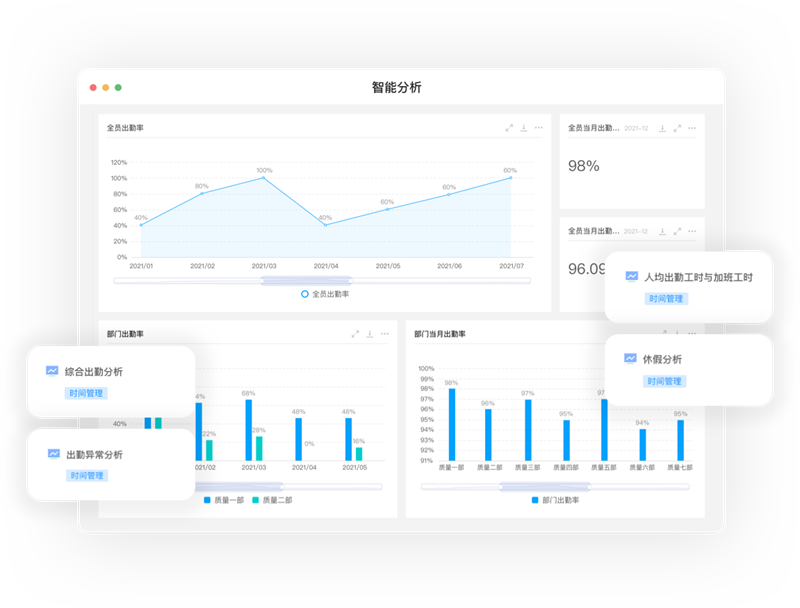Expand the 全员出勤率 chart to fullscreen
The height and width of the screenshot is (608, 800).
tap(509, 128)
